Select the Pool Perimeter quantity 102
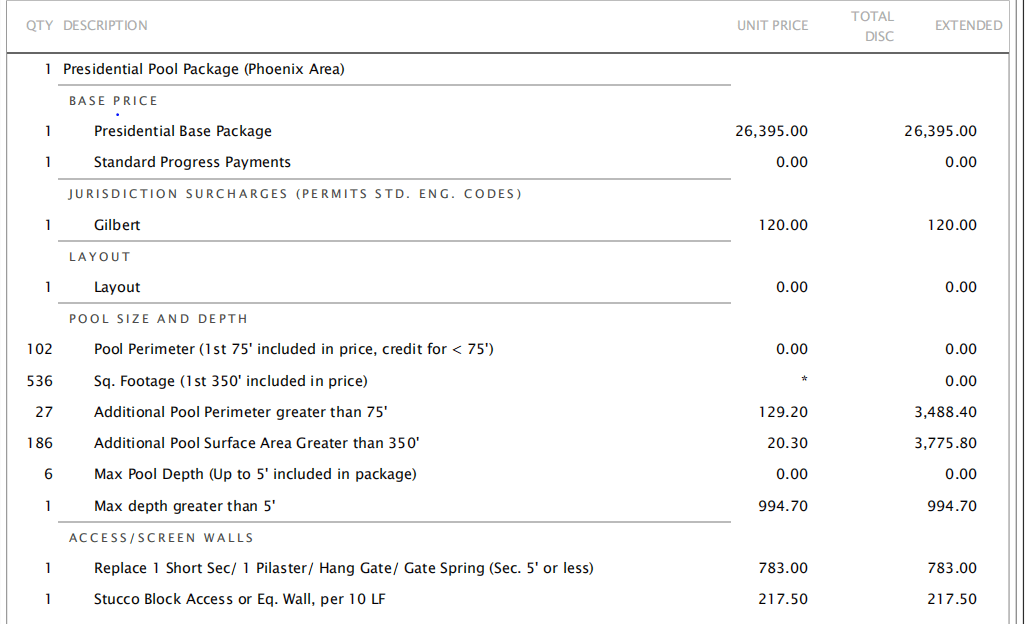Viewport: 1031px width, 644px height. (39, 349)
